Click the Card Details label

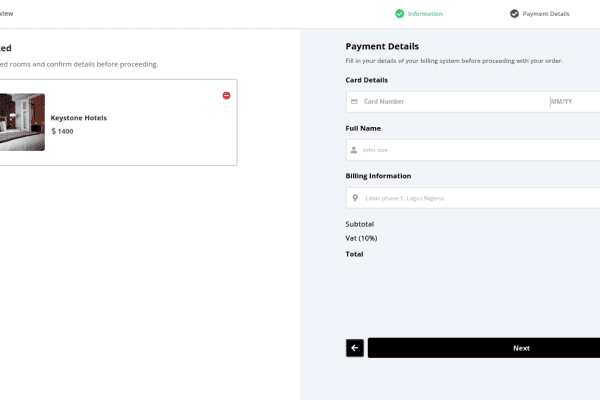click(367, 80)
